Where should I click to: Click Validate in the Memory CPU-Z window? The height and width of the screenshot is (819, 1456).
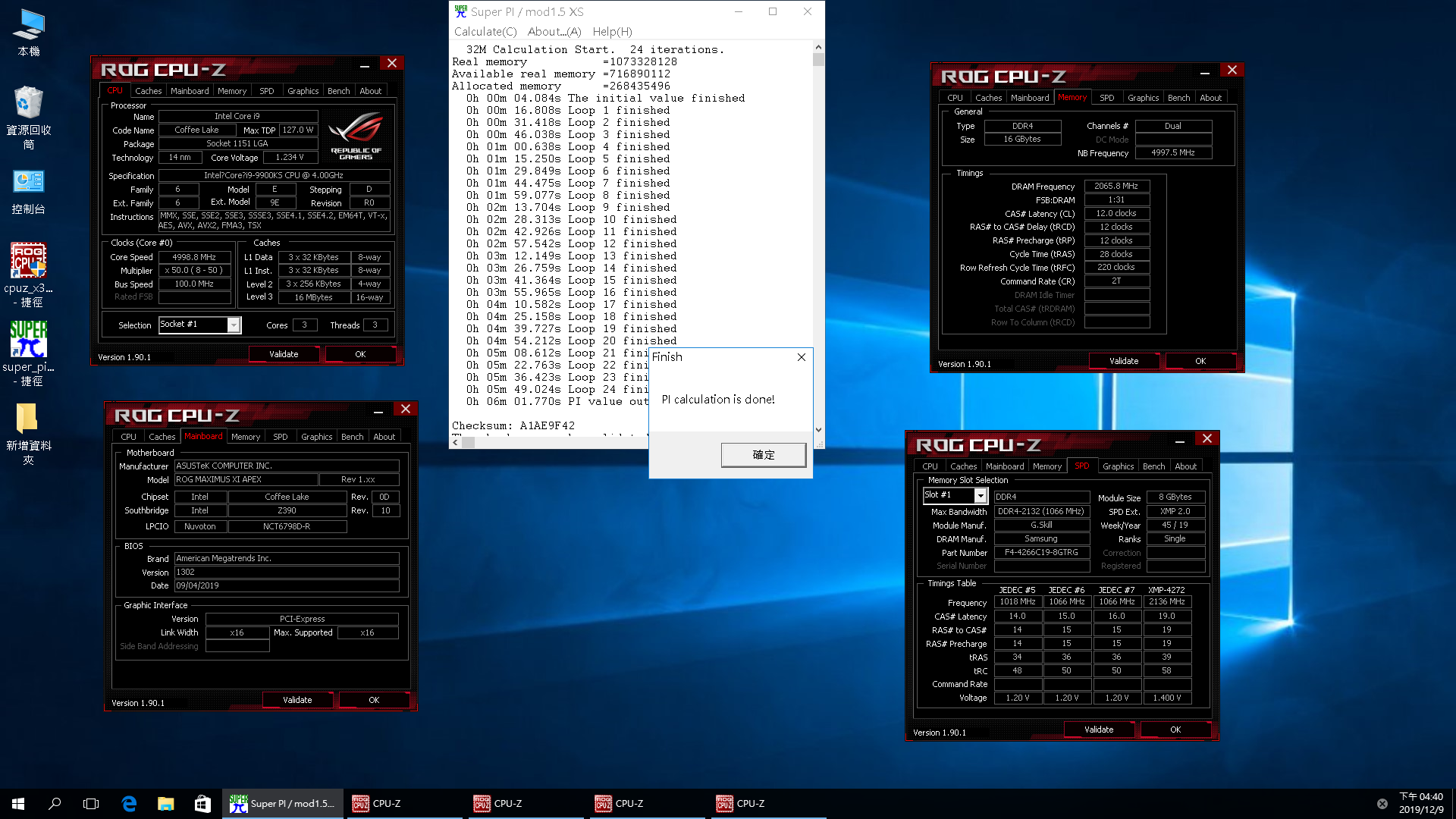(1123, 361)
